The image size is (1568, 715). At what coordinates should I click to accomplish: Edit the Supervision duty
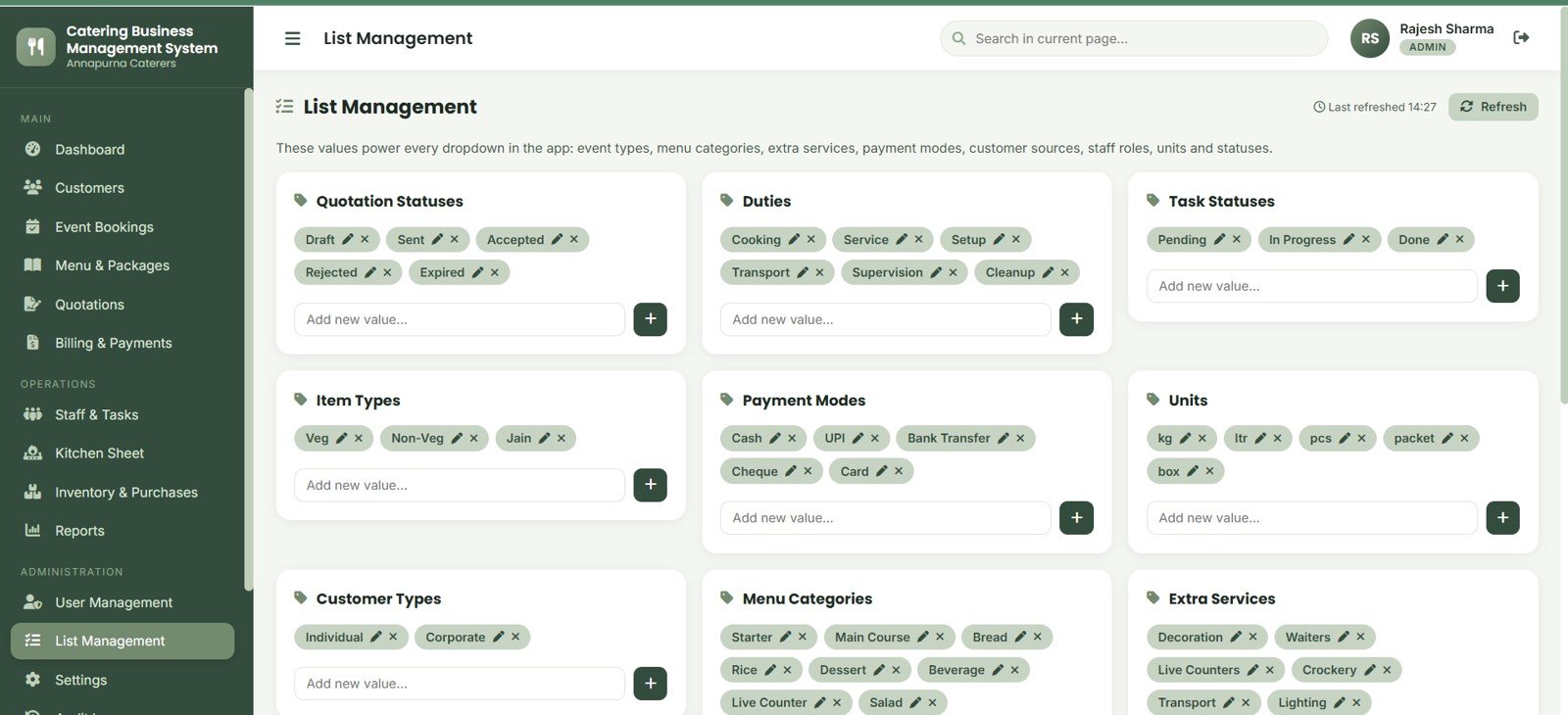pyautogui.click(x=936, y=272)
